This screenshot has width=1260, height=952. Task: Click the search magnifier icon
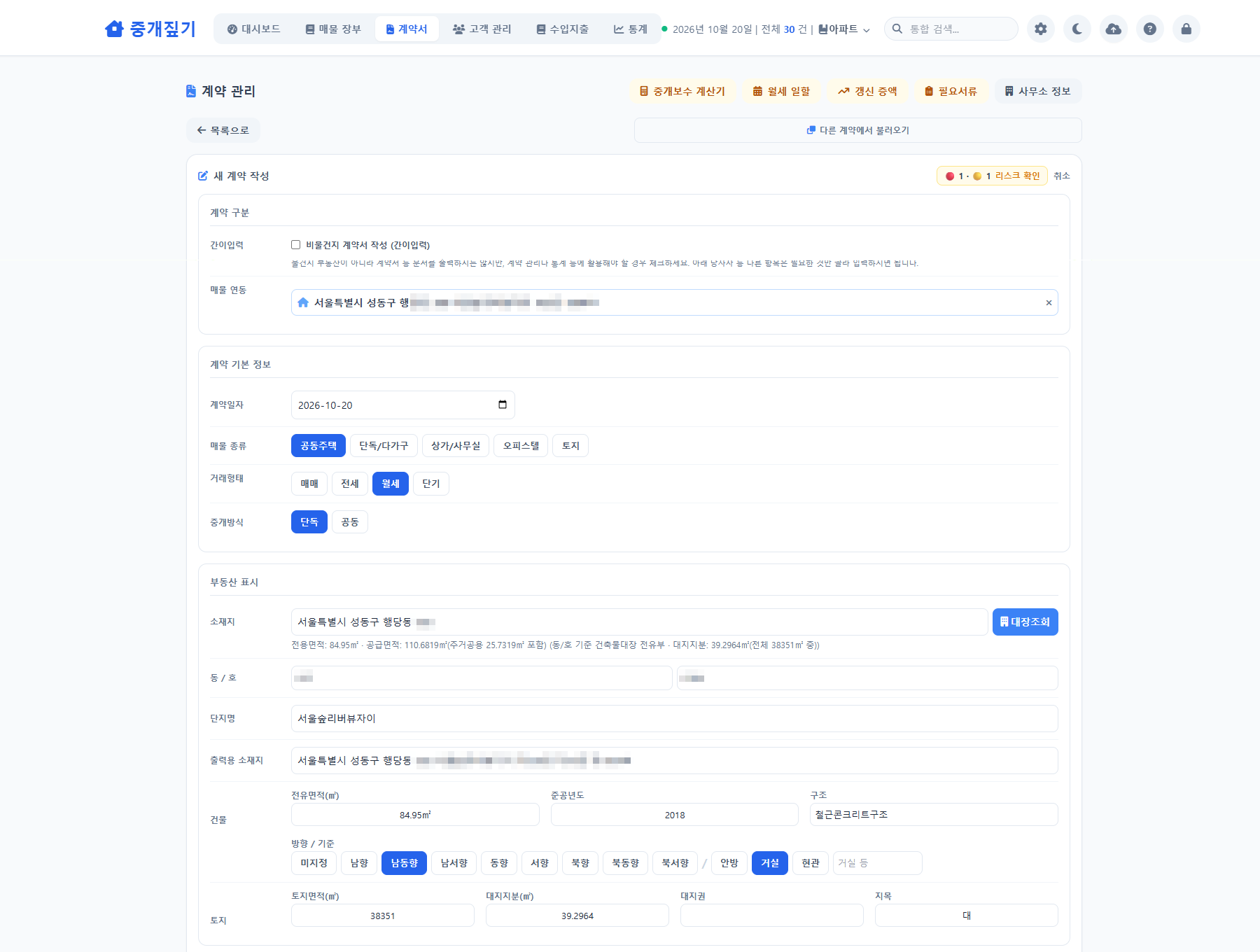click(897, 29)
